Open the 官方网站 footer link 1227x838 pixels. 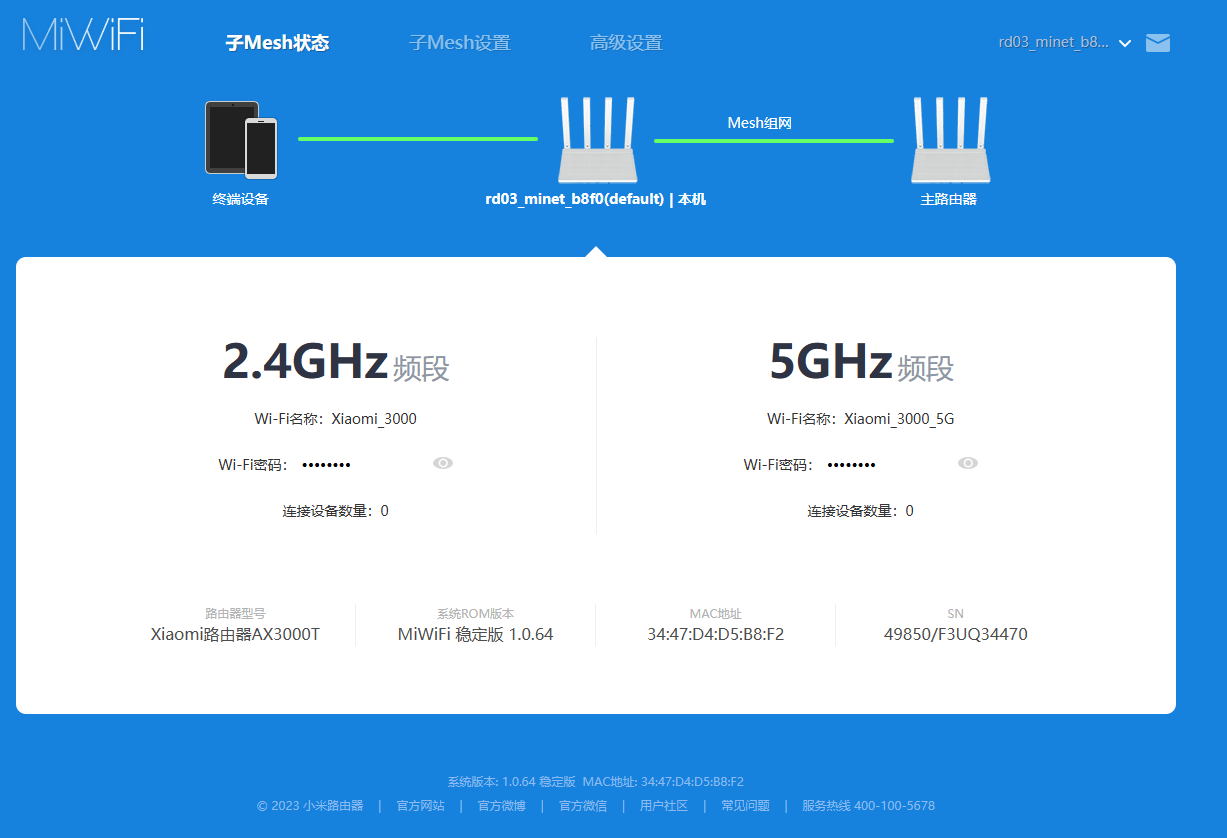(x=421, y=805)
